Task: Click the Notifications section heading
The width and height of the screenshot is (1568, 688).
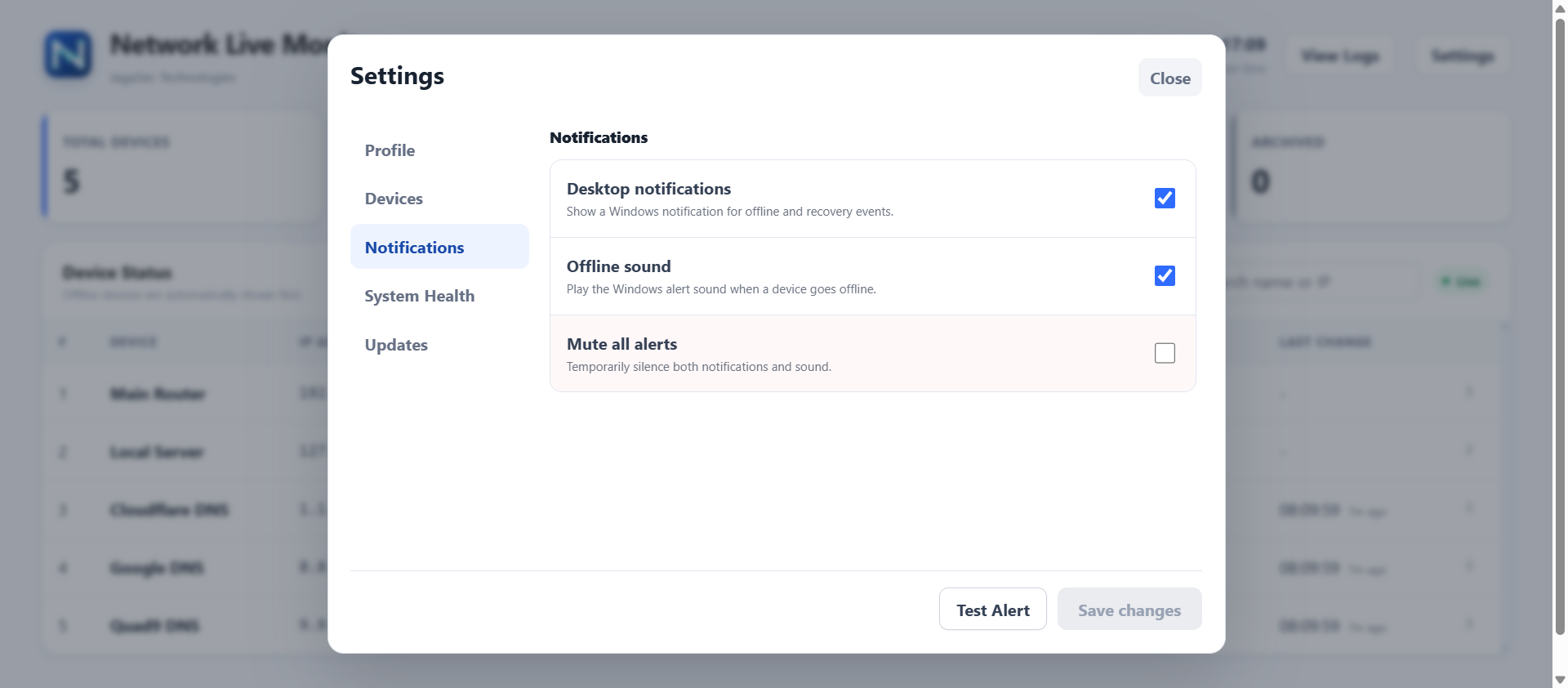Action: [599, 137]
